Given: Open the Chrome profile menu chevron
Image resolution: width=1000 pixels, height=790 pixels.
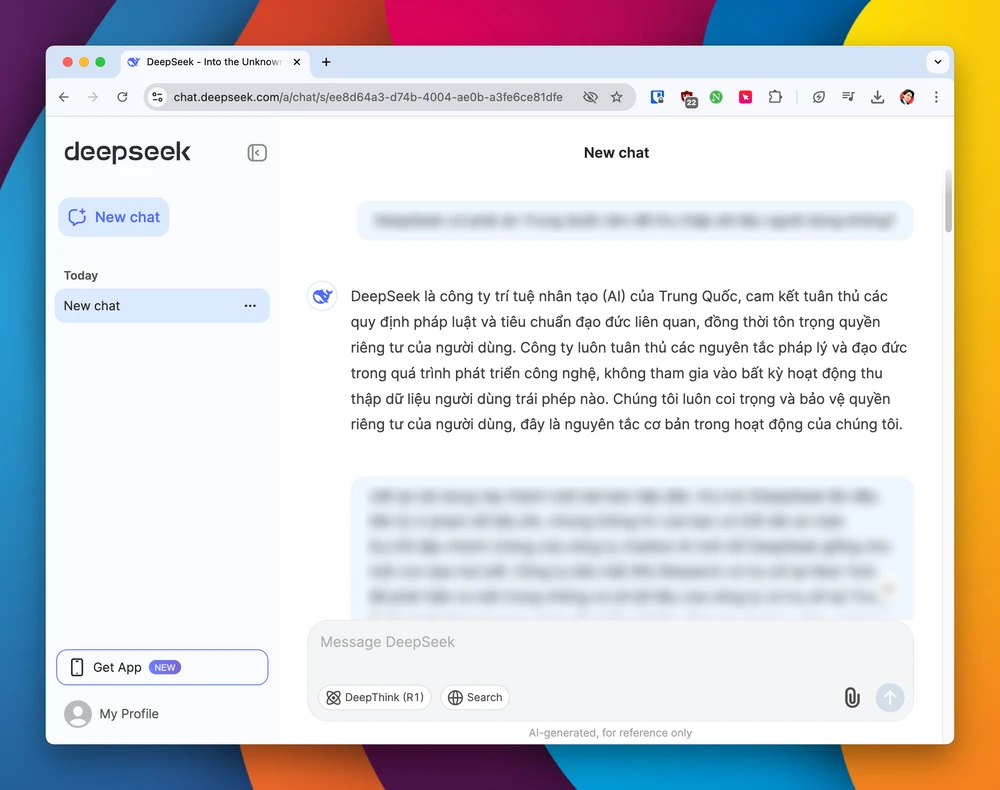Looking at the screenshot, I should 938,62.
